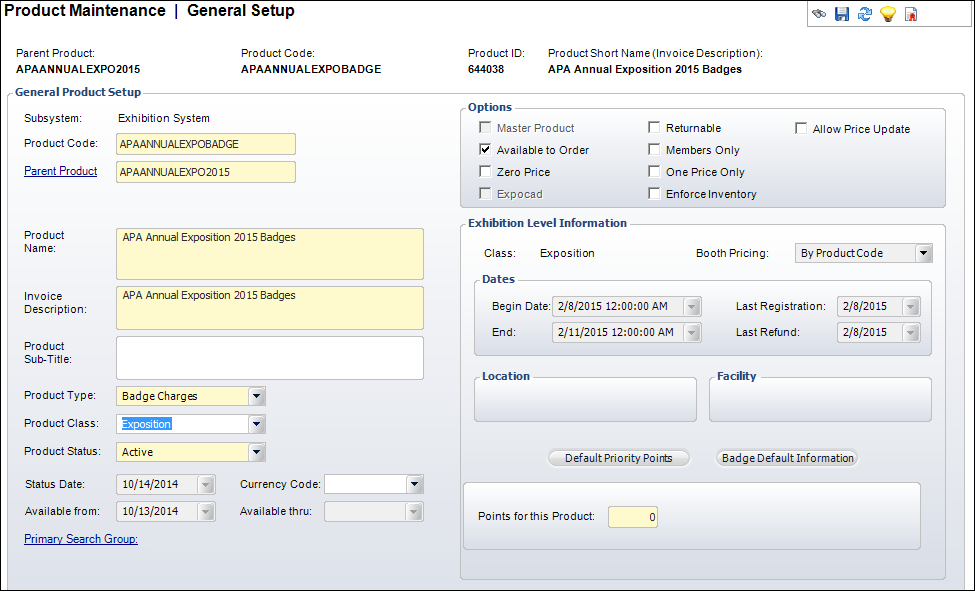The image size is (975, 591).
Task: Click the binoculars search icon
Action: click(819, 14)
